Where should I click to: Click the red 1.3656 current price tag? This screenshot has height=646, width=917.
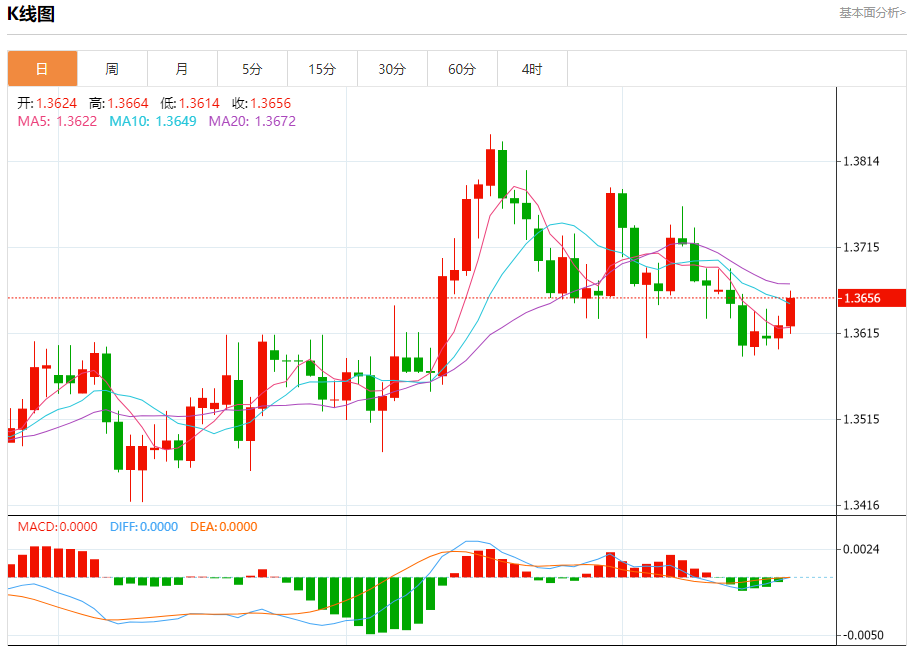click(x=871, y=298)
